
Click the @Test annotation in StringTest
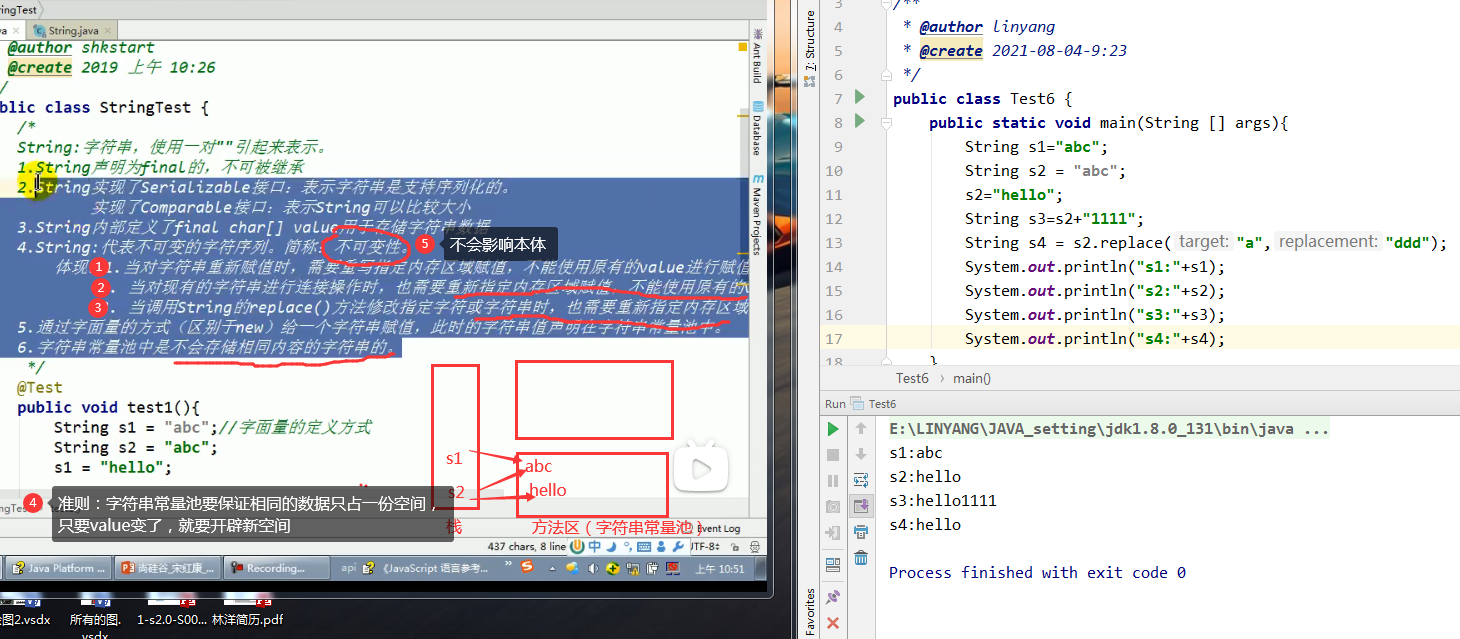click(39, 387)
